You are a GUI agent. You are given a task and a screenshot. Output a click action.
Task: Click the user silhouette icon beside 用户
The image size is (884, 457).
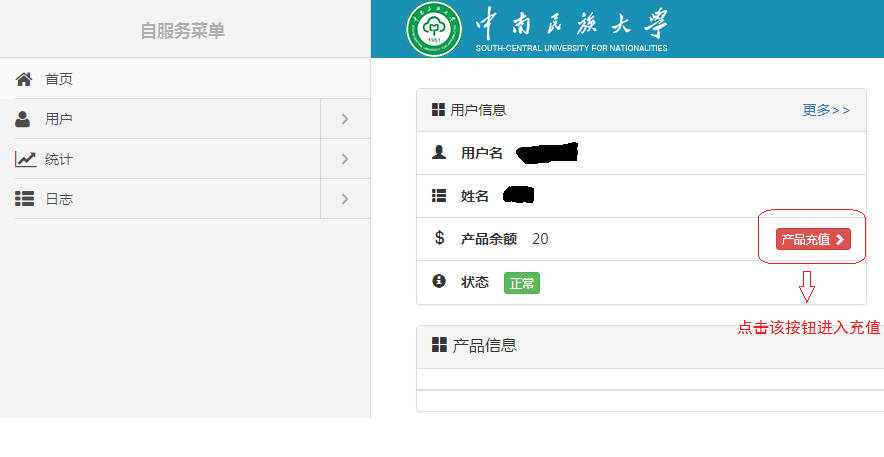(x=24, y=119)
